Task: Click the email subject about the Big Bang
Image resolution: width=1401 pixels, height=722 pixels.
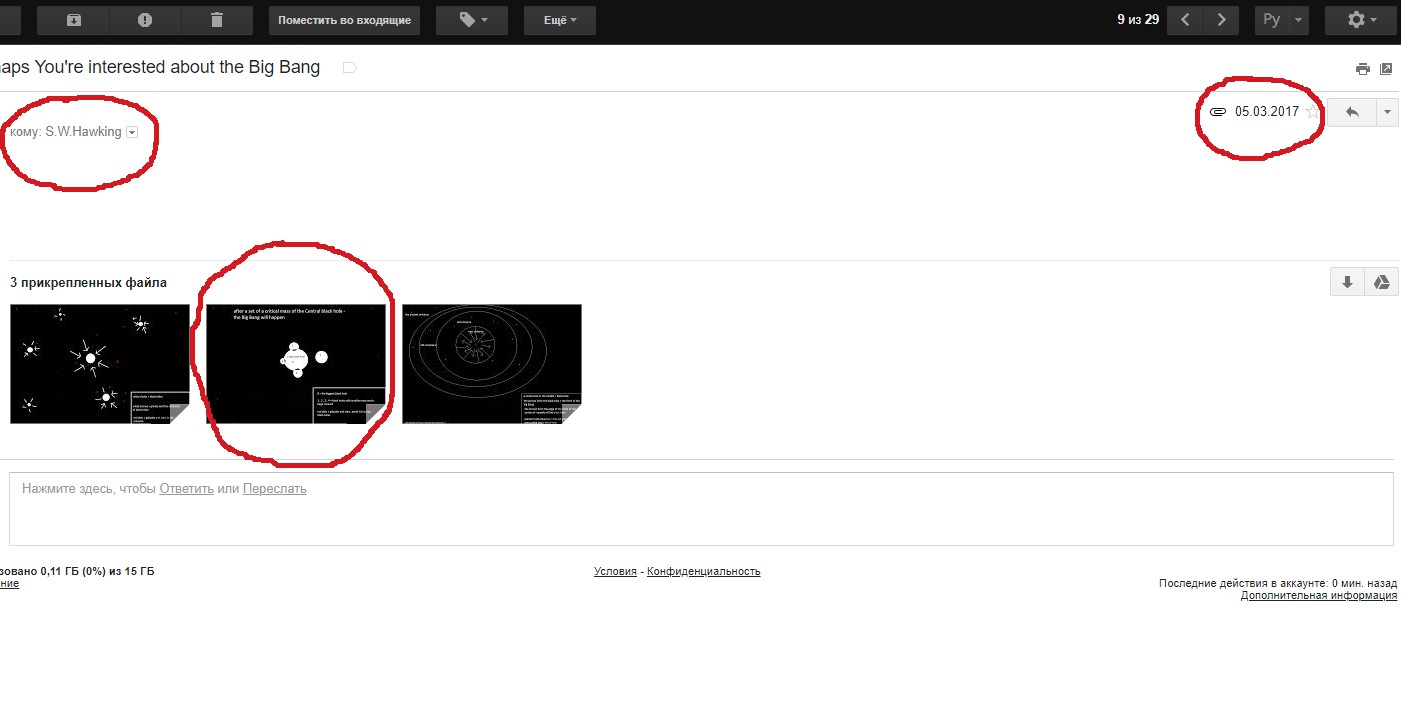Action: coord(160,68)
